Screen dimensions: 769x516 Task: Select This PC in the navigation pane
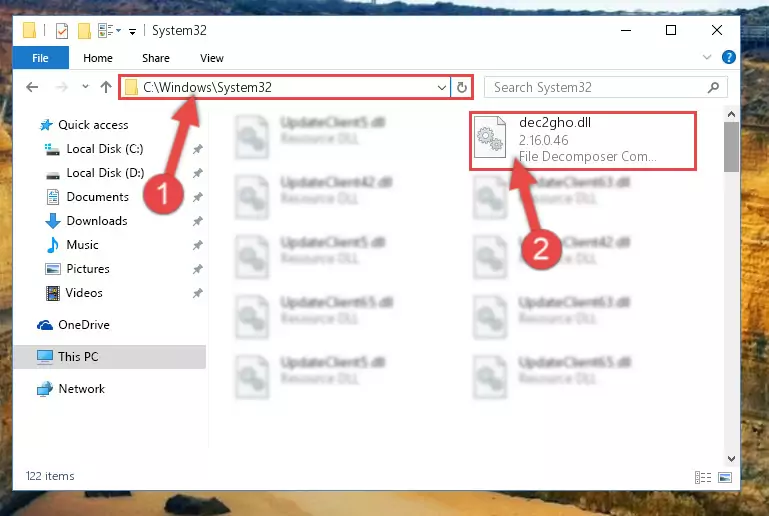109,357
